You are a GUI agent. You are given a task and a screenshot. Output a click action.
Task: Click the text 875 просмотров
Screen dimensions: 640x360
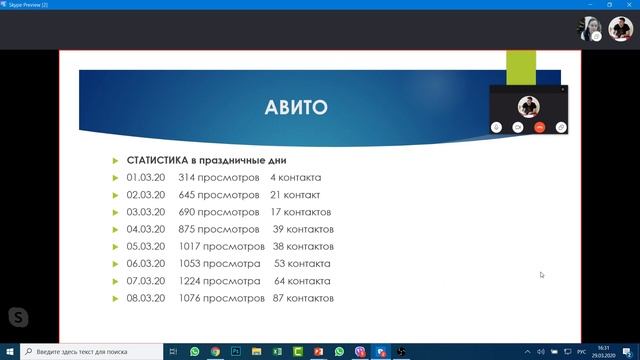219,229
